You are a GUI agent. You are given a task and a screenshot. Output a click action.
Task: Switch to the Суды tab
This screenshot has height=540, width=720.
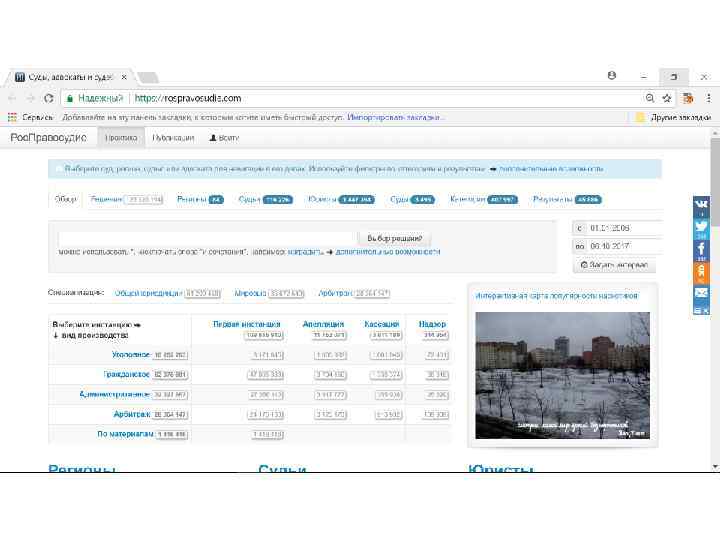(x=412, y=199)
